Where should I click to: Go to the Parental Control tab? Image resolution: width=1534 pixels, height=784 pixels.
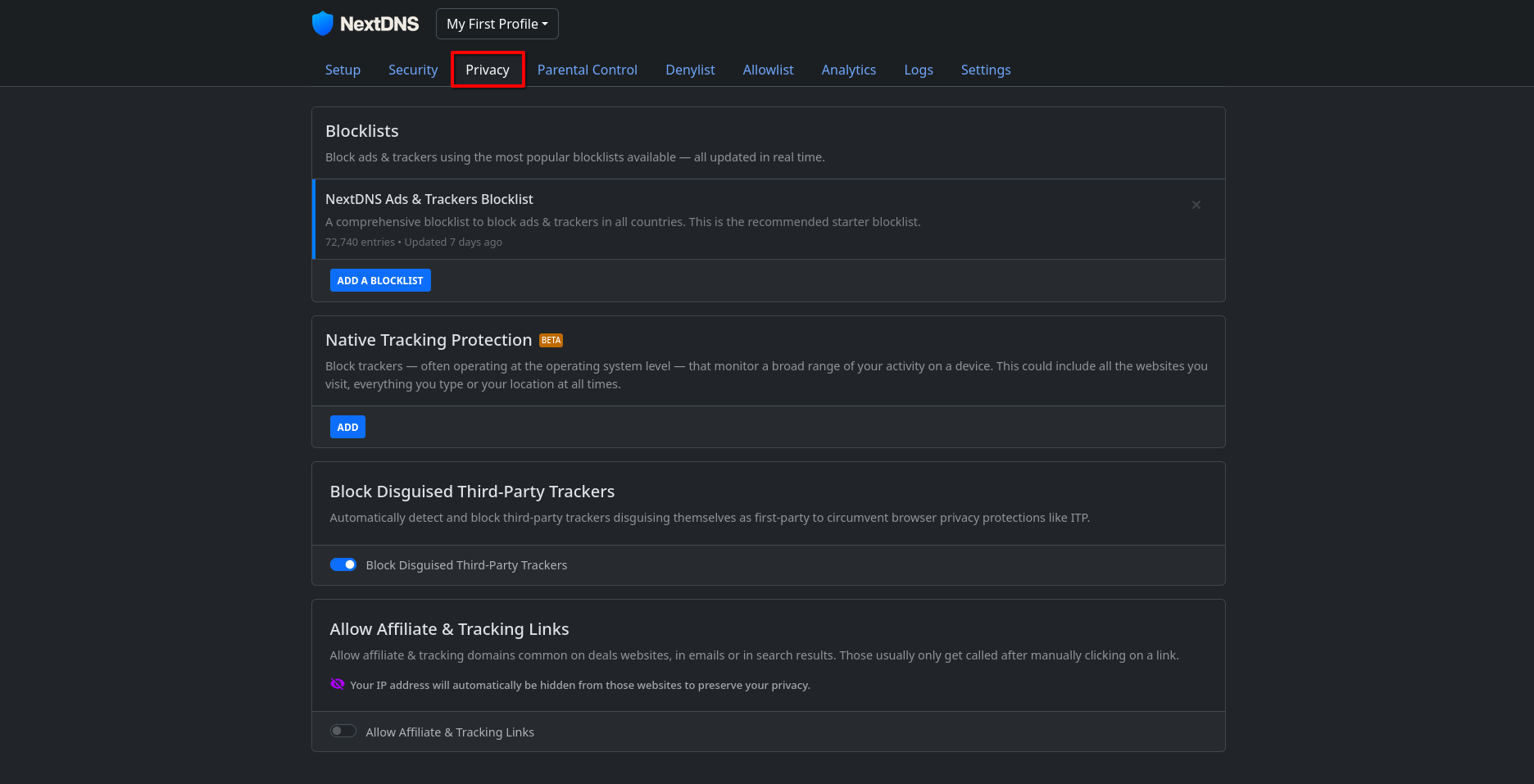tap(588, 70)
